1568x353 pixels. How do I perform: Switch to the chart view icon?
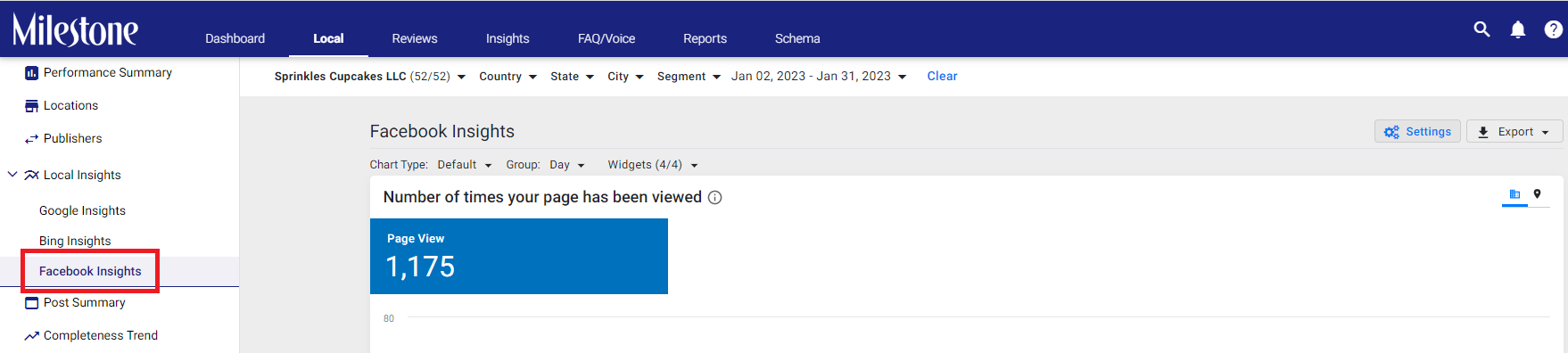1514,194
